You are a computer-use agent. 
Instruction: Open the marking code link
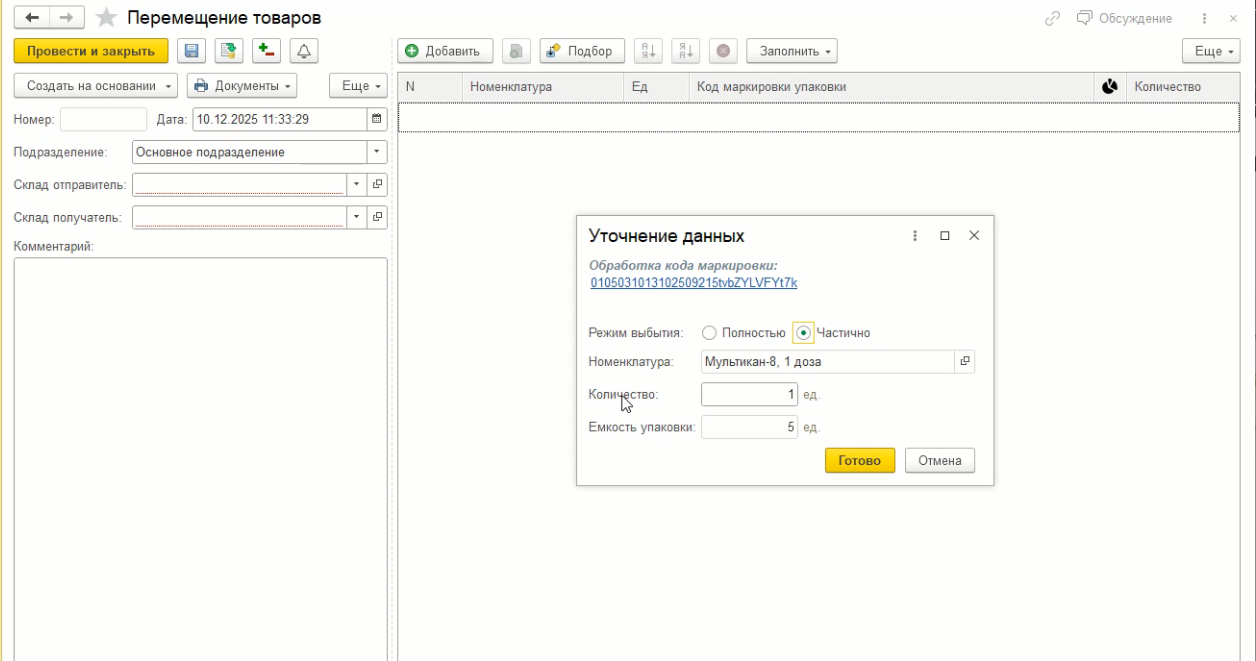point(693,283)
